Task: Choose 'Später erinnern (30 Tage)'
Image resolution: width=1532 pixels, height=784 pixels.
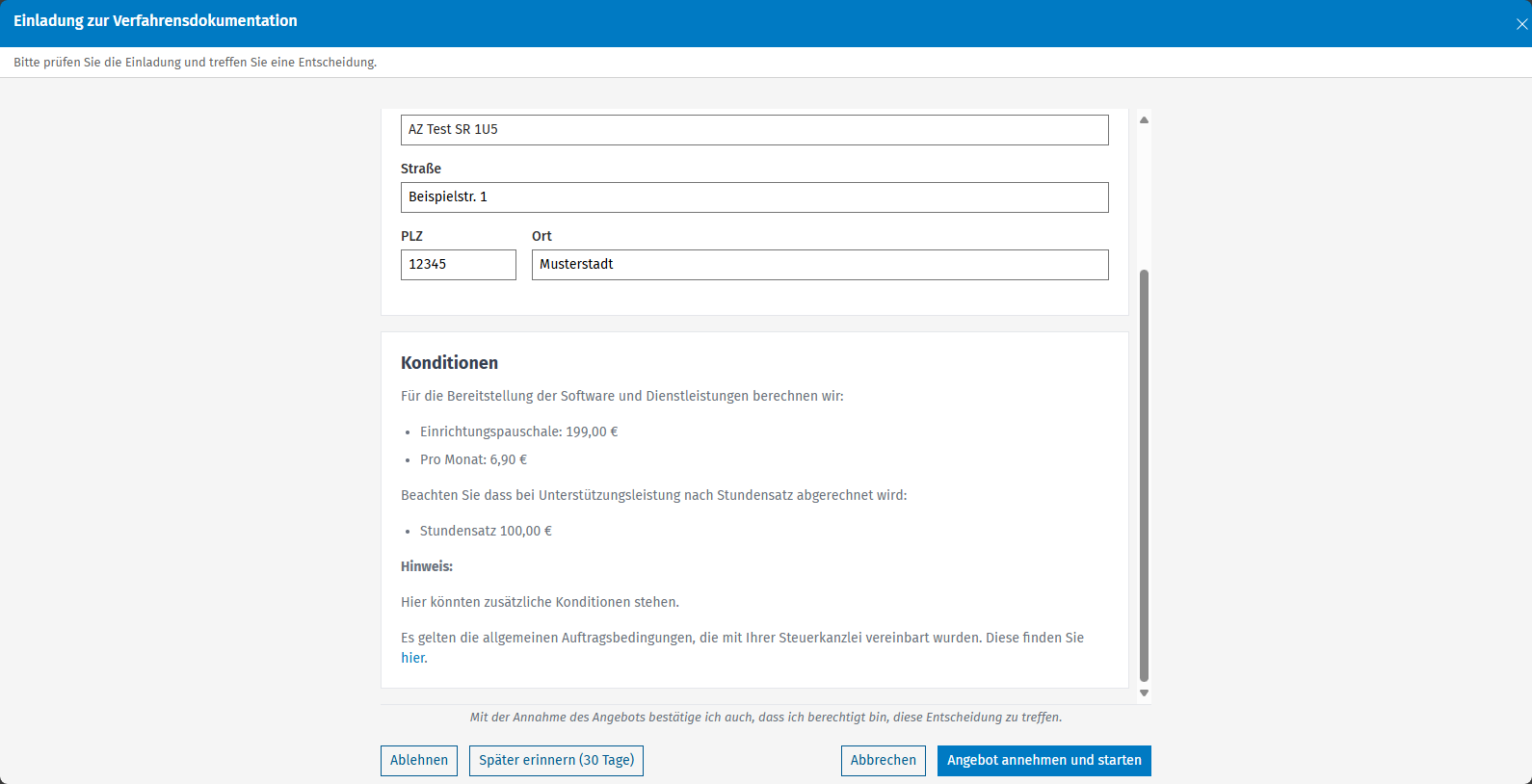Action: coord(557,761)
